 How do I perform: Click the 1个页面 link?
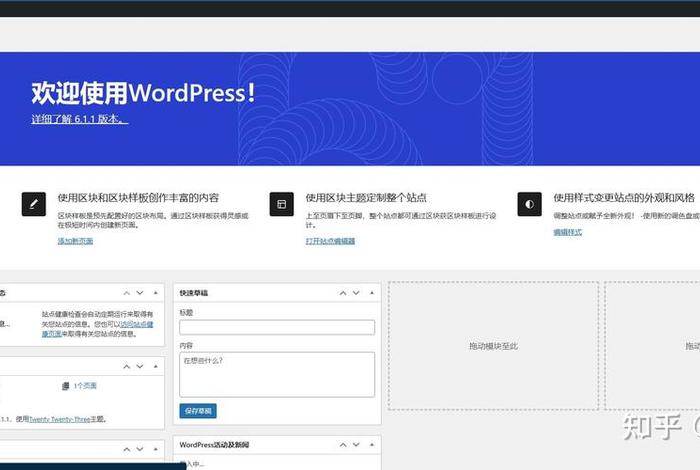click(x=85, y=386)
